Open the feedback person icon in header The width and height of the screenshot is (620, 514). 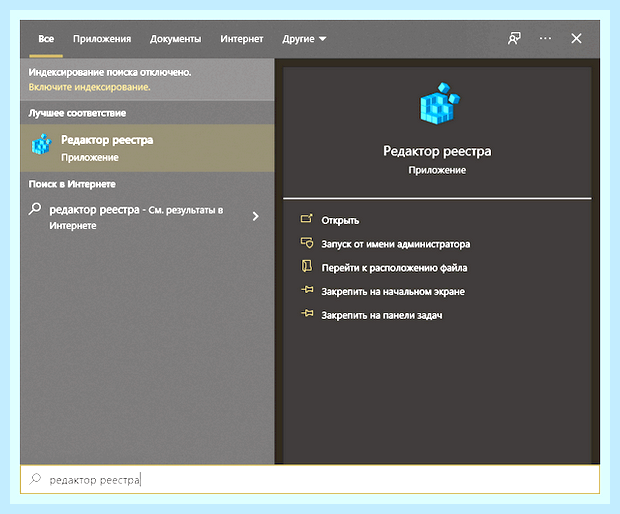pyautogui.click(x=514, y=38)
